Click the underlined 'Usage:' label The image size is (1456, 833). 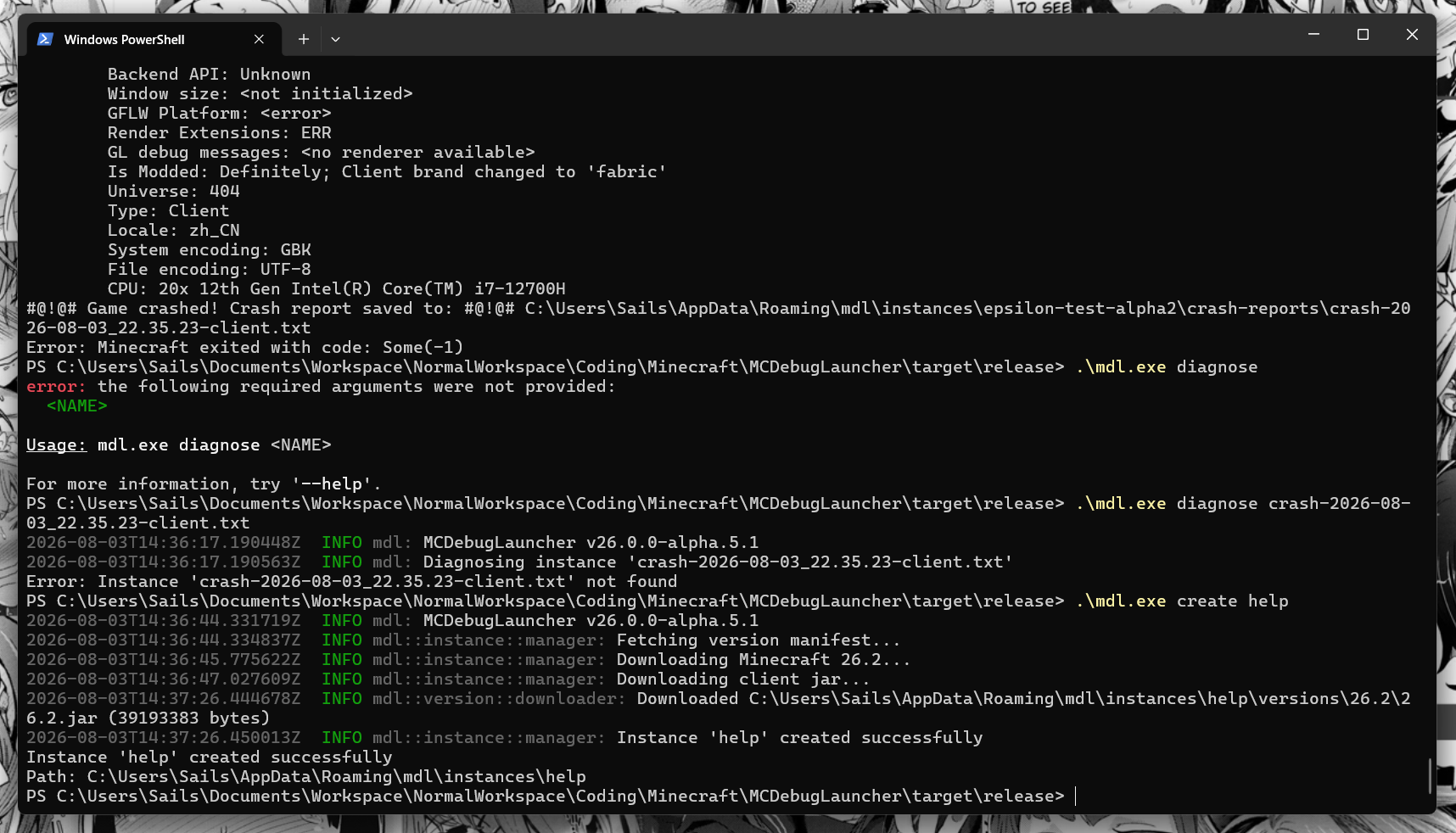(x=56, y=445)
